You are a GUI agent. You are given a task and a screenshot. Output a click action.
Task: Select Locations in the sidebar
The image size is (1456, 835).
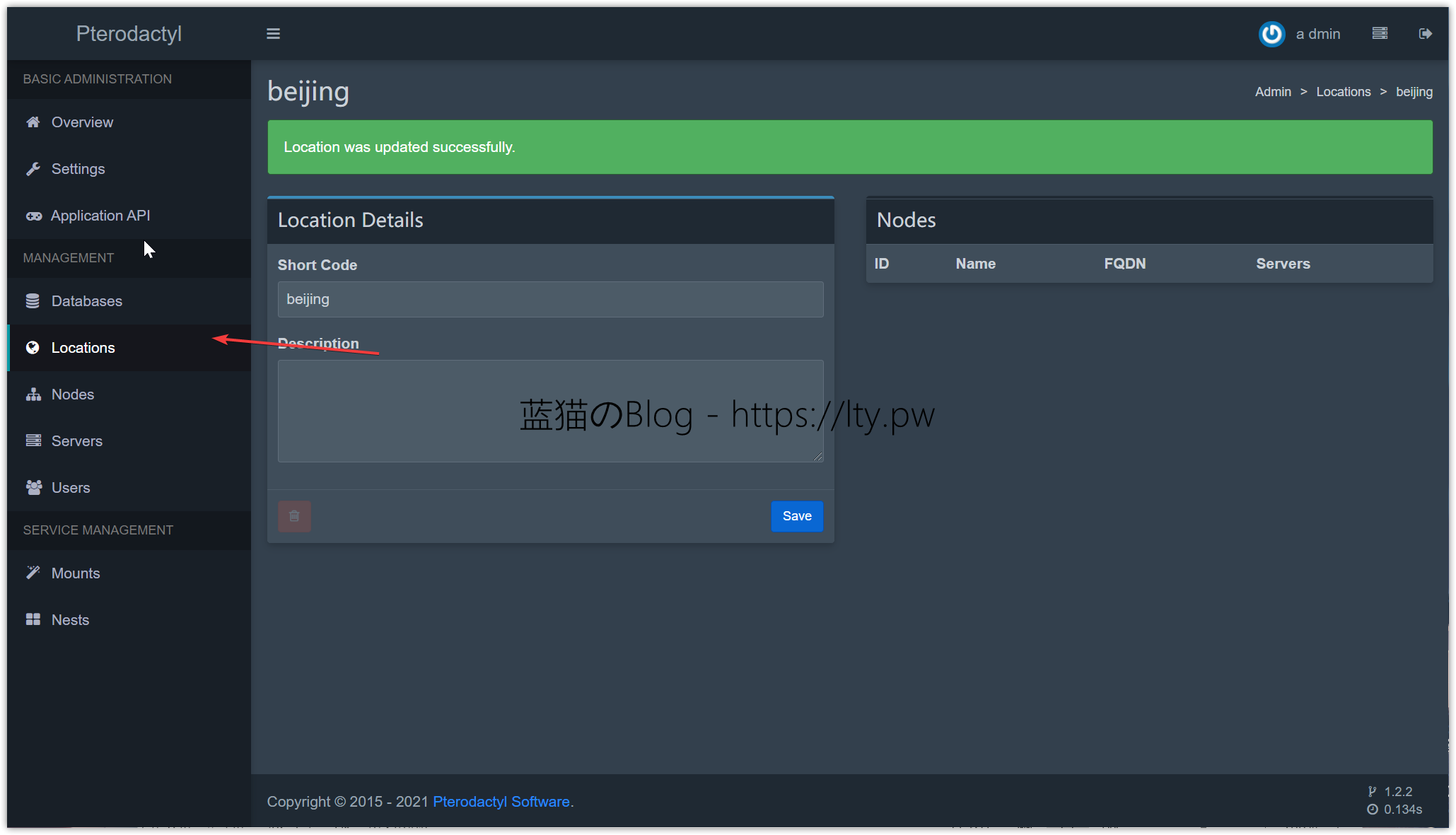coord(83,348)
